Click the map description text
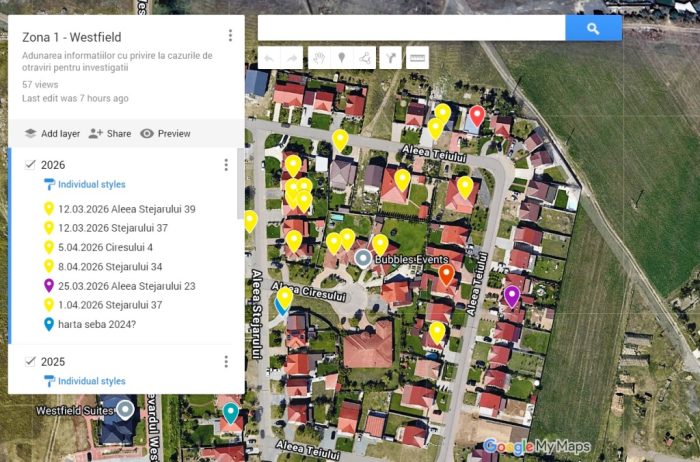The width and height of the screenshot is (700, 462). 117,62
